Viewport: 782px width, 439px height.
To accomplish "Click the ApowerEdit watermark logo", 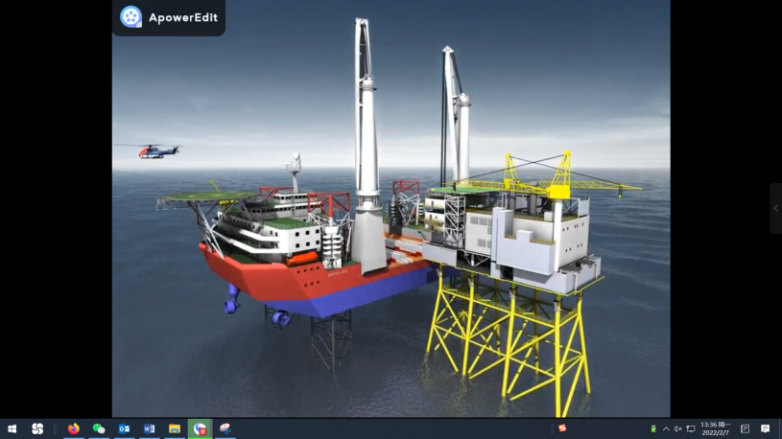I will click(131, 16).
